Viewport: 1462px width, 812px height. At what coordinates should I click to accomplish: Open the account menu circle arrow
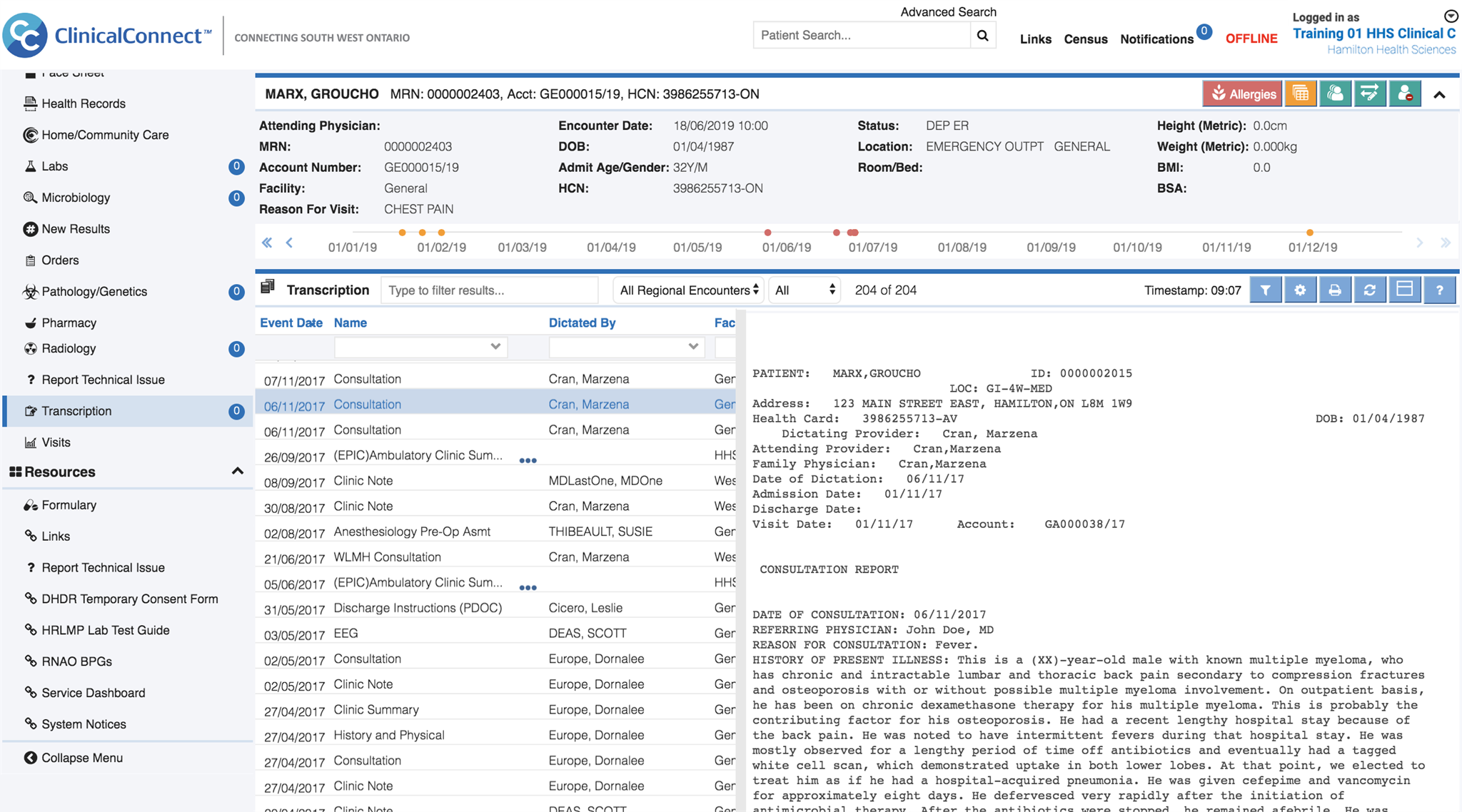click(1451, 16)
